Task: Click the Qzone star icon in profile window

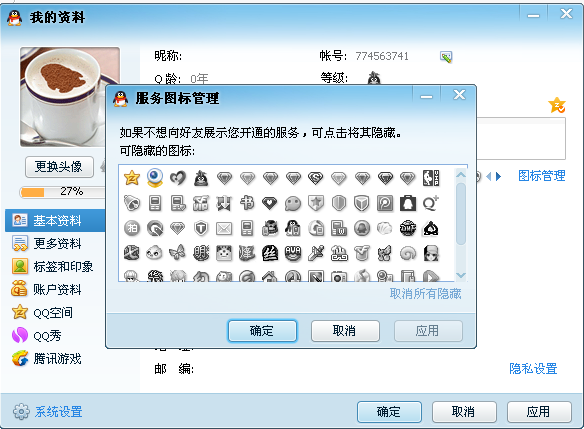Action: click(x=557, y=105)
